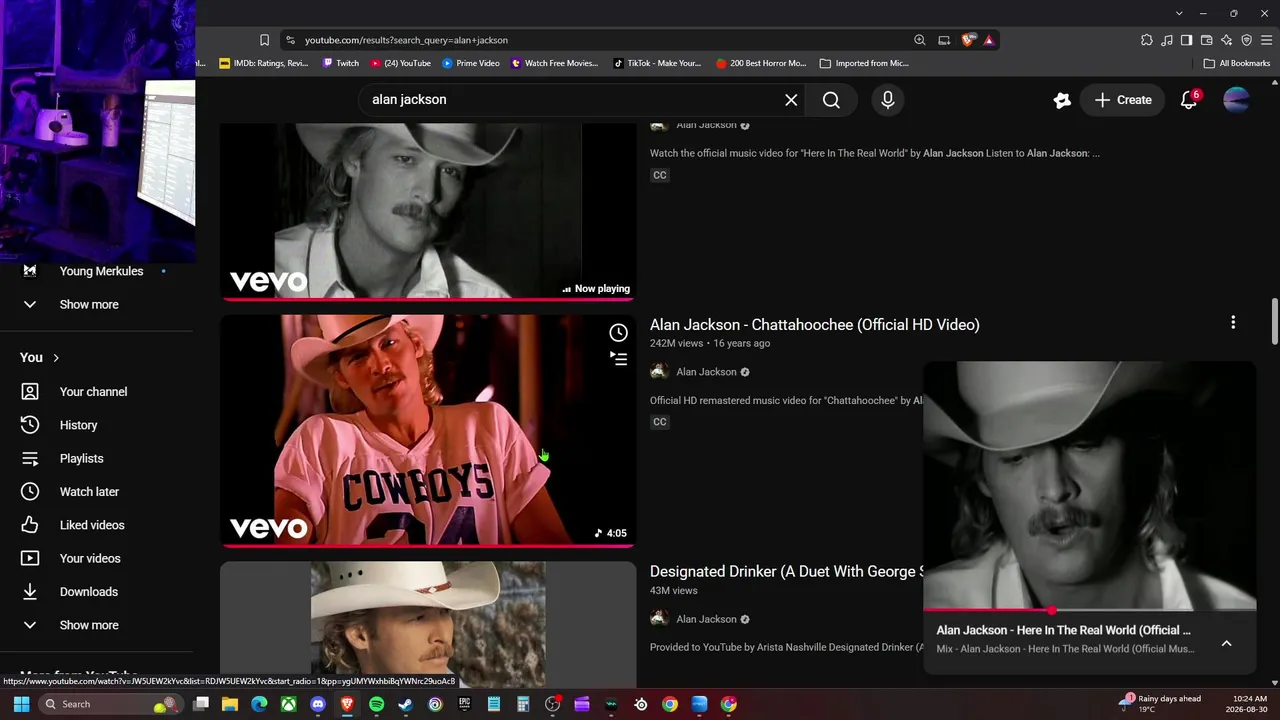Image resolution: width=1280 pixels, height=720 pixels.
Task: Clear the search box with the X icon
Action: (791, 100)
